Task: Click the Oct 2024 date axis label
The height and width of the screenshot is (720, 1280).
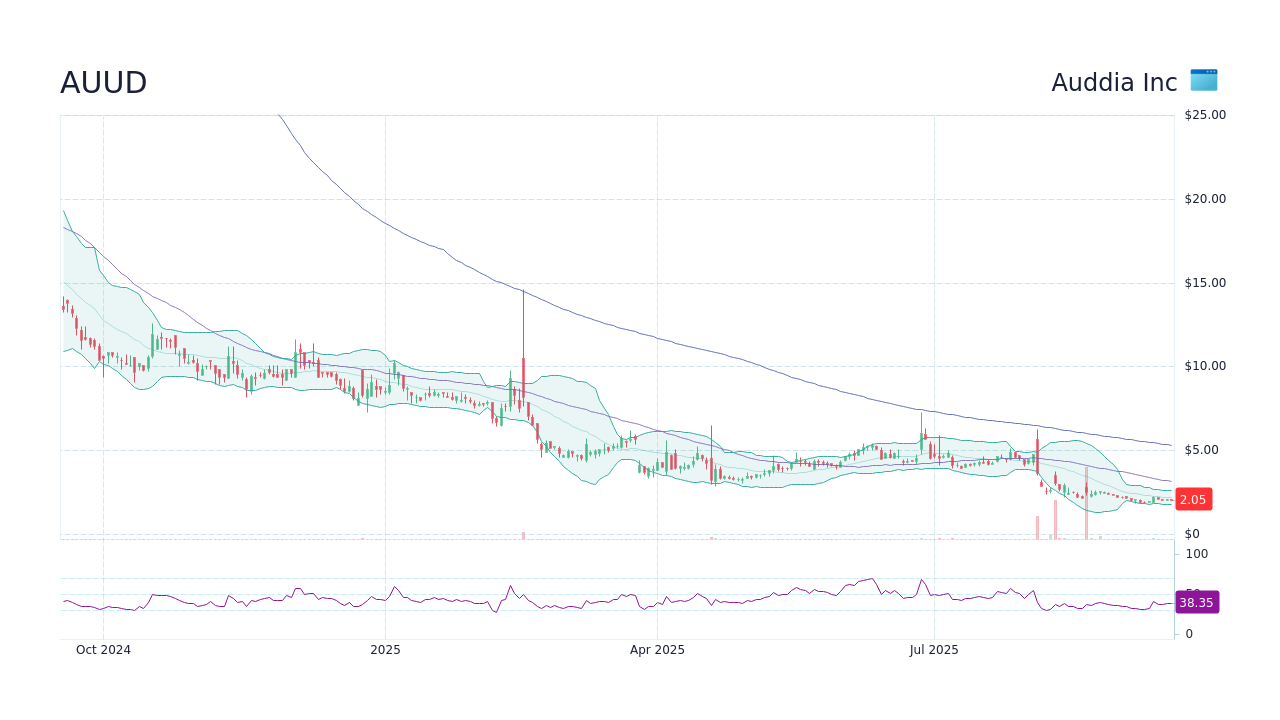Action: (x=103, y=650)
